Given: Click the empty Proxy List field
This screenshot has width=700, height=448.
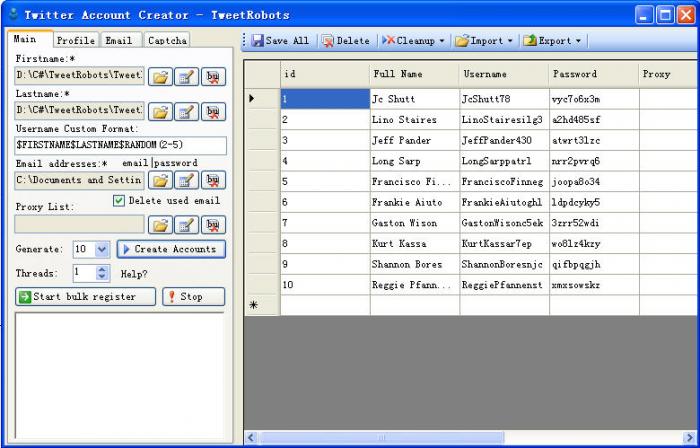Looking at the screenshot, I should coord(79,224).
